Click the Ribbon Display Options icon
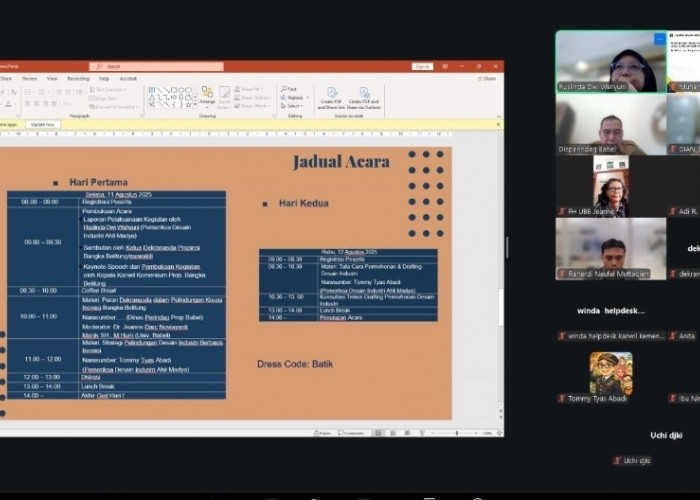The image size is (700, 500). click(x=445, y=67)
